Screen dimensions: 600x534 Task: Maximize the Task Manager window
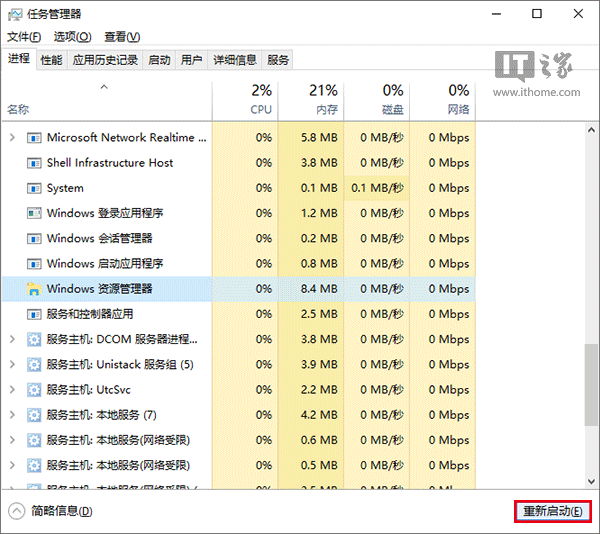coord(537,14)
